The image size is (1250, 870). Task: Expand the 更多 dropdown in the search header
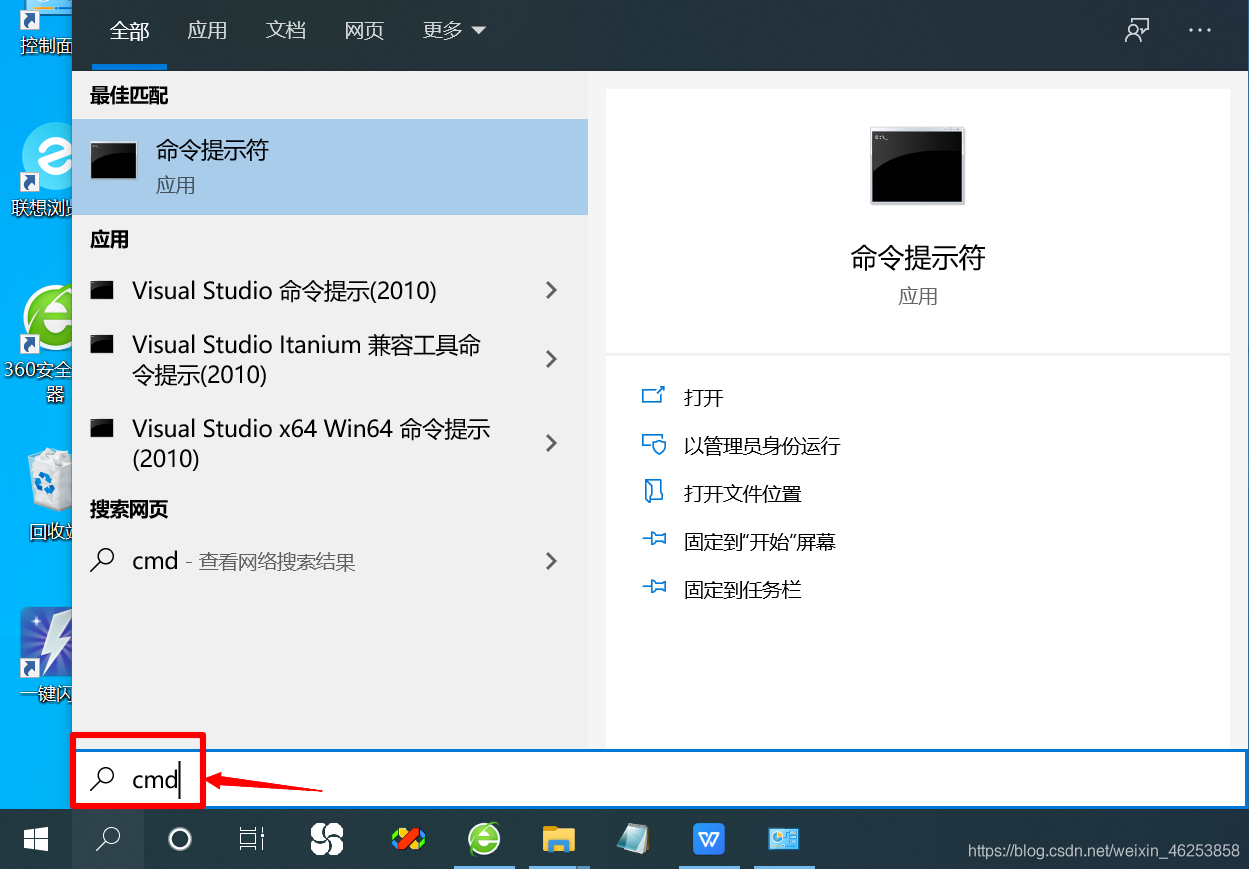(x=453, y=30)
